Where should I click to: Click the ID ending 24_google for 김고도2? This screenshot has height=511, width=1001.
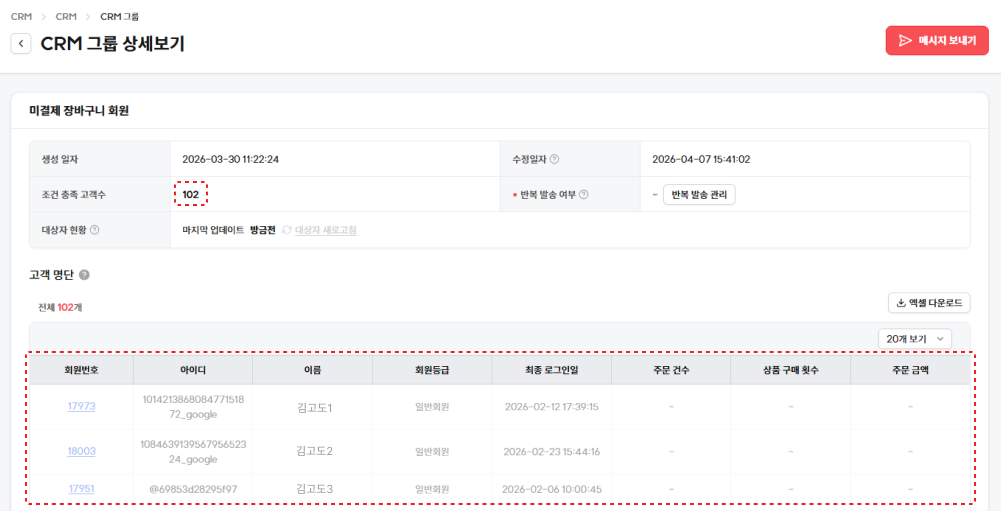coord(193,452)
